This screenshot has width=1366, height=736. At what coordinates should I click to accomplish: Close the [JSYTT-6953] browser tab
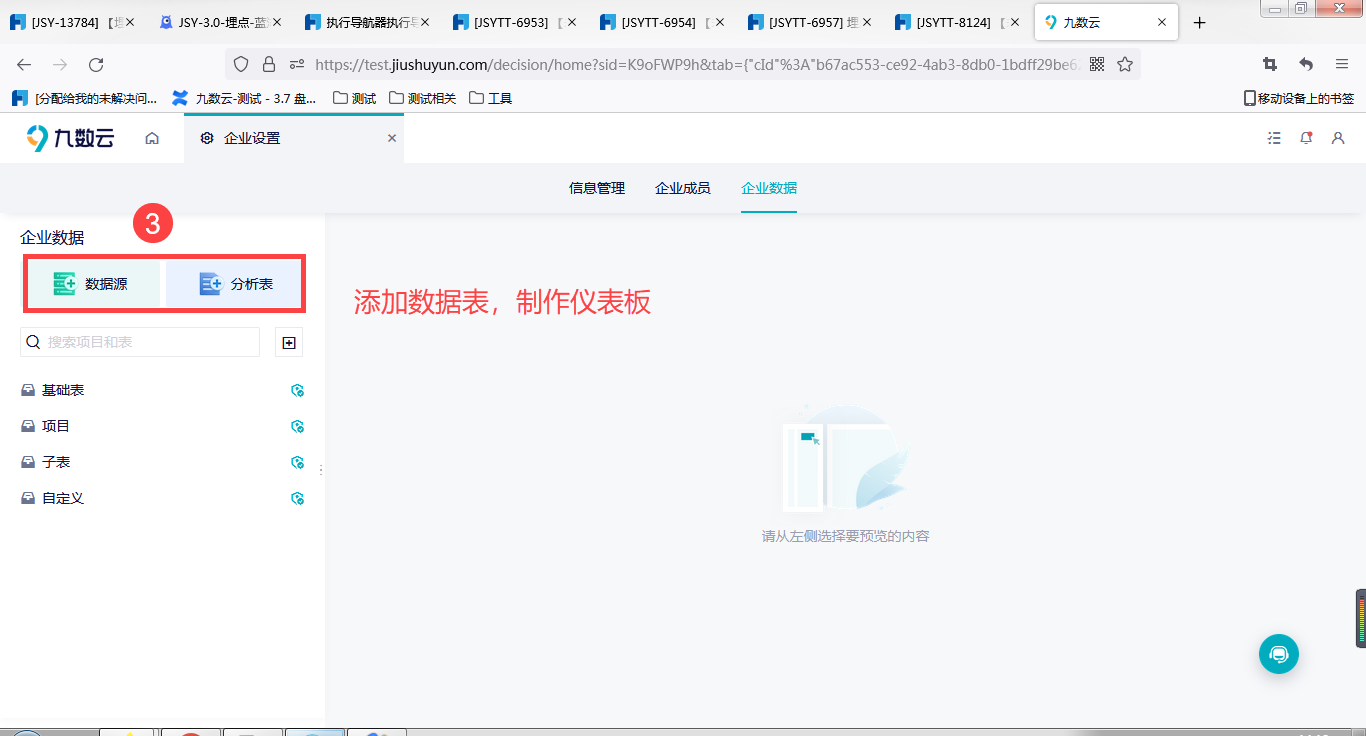[x=573, y=22]
